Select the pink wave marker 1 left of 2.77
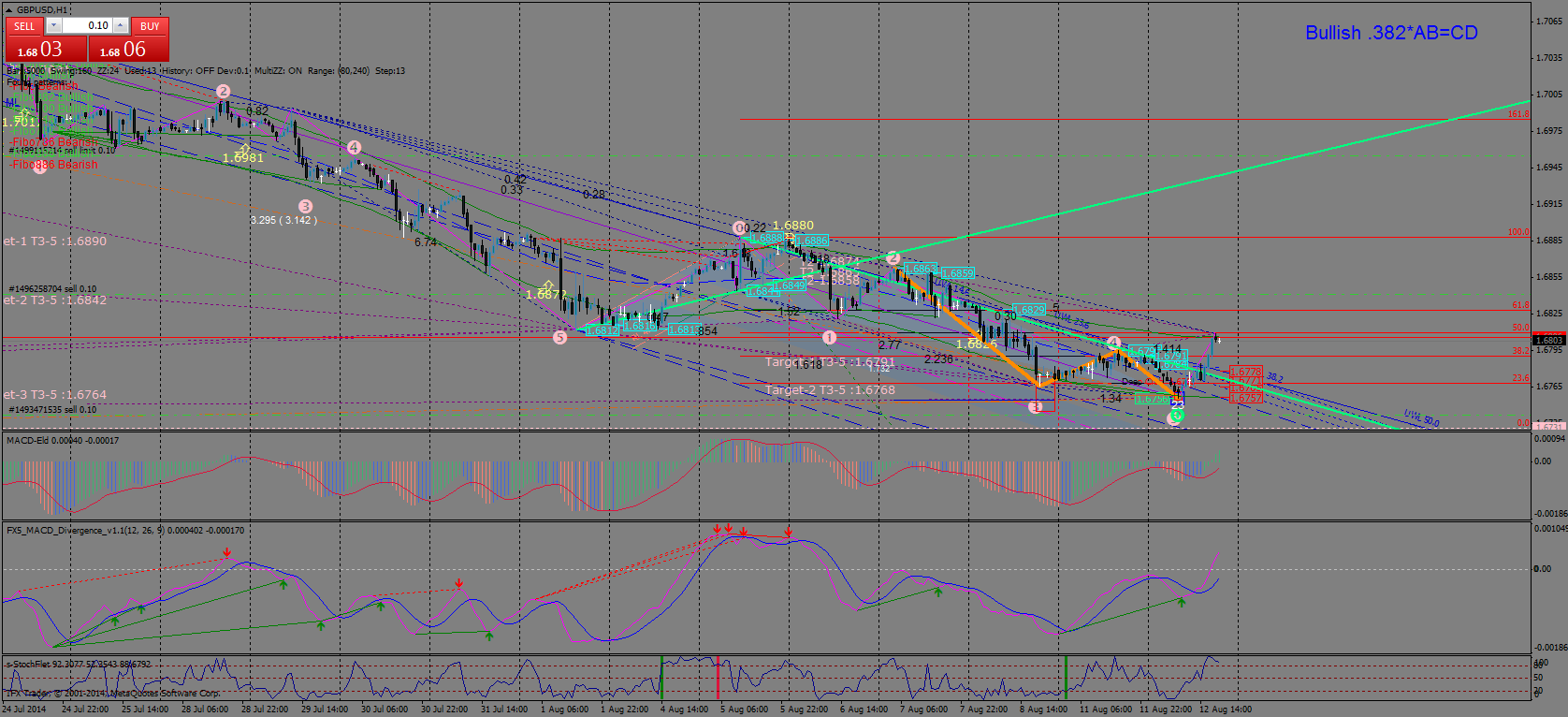Viewport: 1568px width, 717px height. (829, 337)
